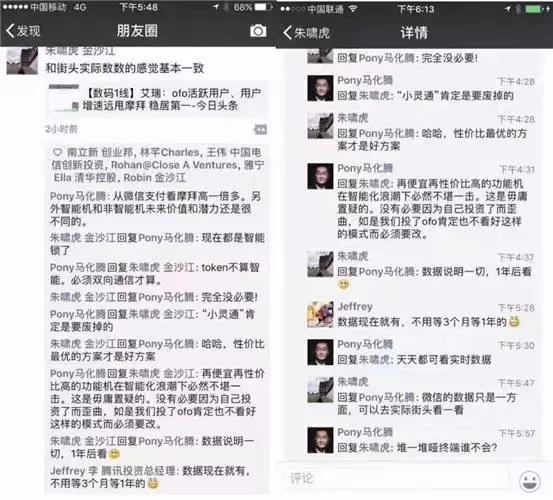Open Jeffrey's avatar in comment list
Image resolution: width=553 pixels, height=500 pixels.
click(x=320, y=315)
